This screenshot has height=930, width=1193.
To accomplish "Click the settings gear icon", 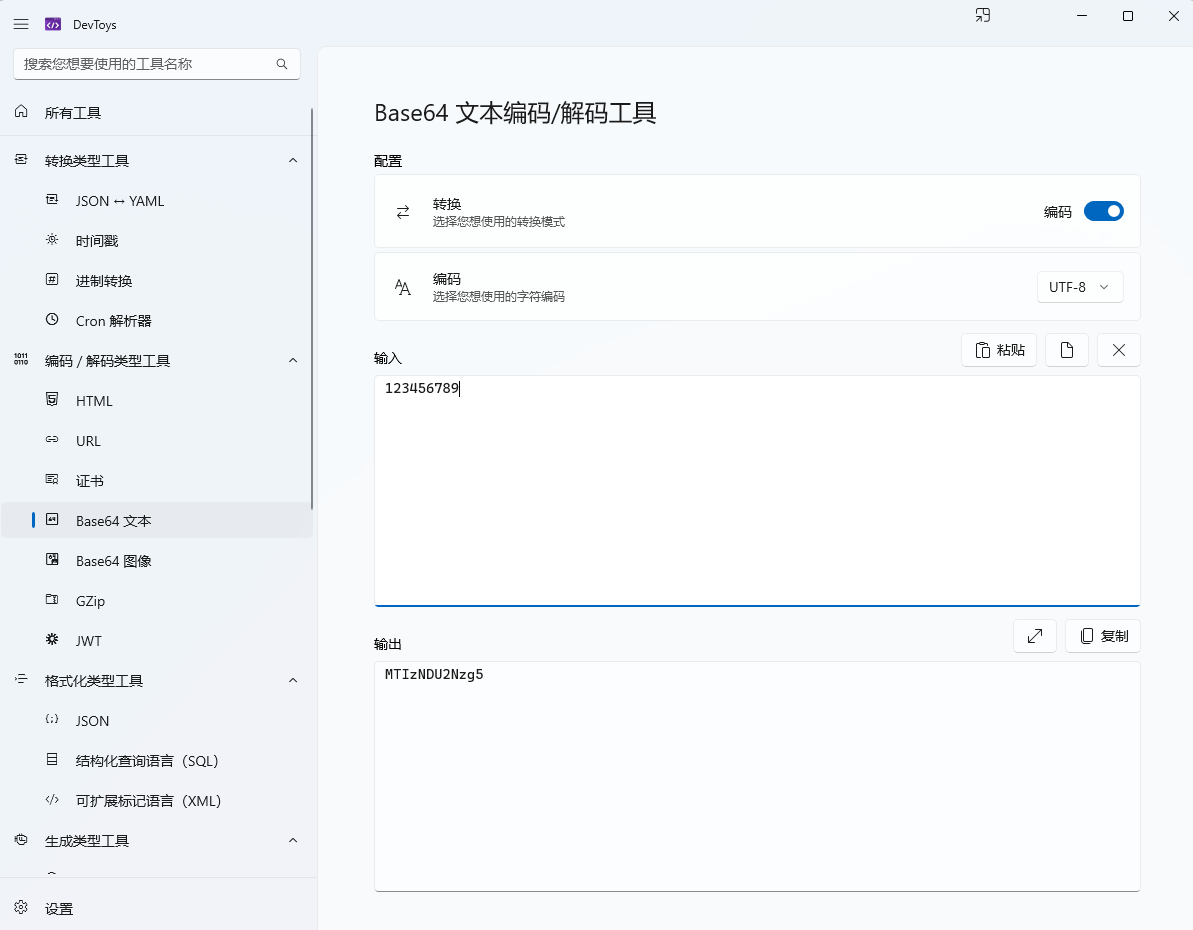I will [21, 907].
